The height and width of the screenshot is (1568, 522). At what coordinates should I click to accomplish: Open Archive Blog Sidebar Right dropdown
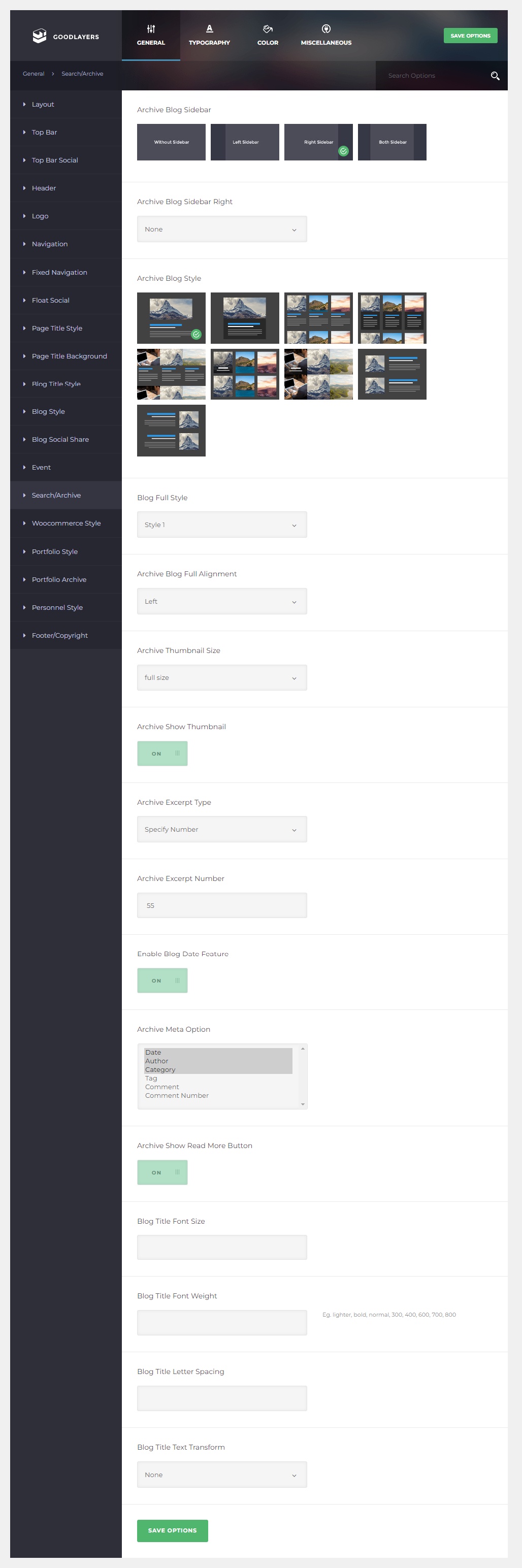point(222,230)
